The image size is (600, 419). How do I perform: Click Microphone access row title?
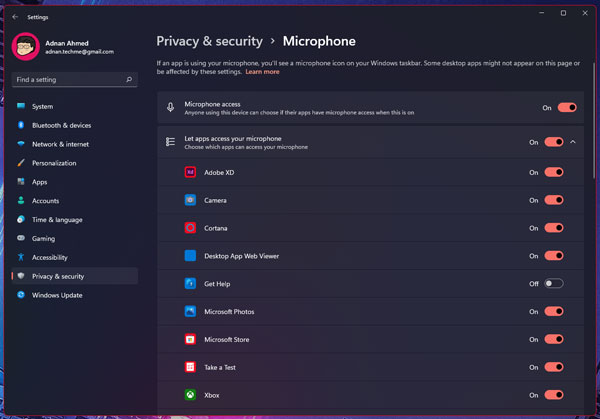point(212,104)
